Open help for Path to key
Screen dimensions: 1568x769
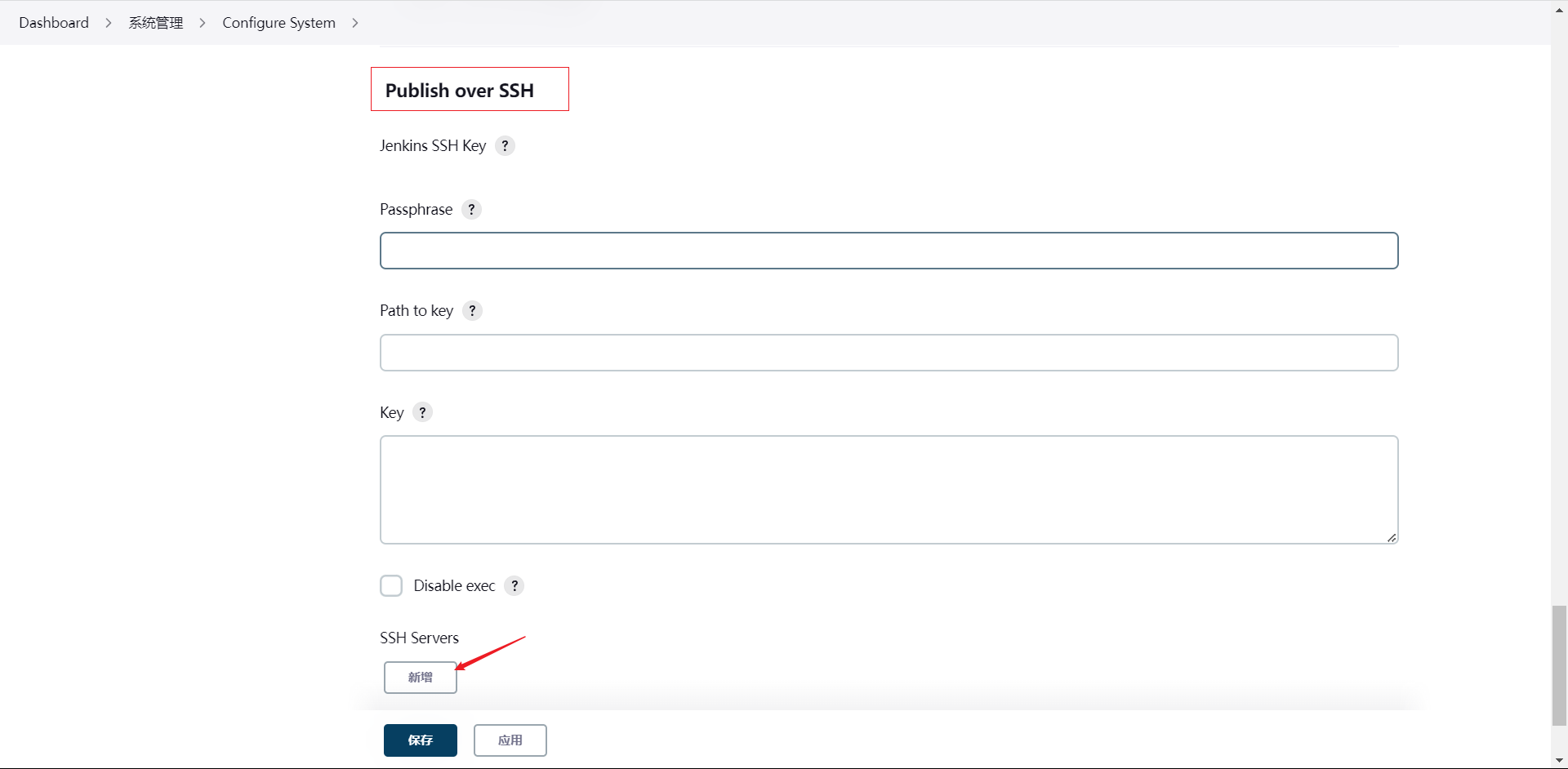pos(472,311)
